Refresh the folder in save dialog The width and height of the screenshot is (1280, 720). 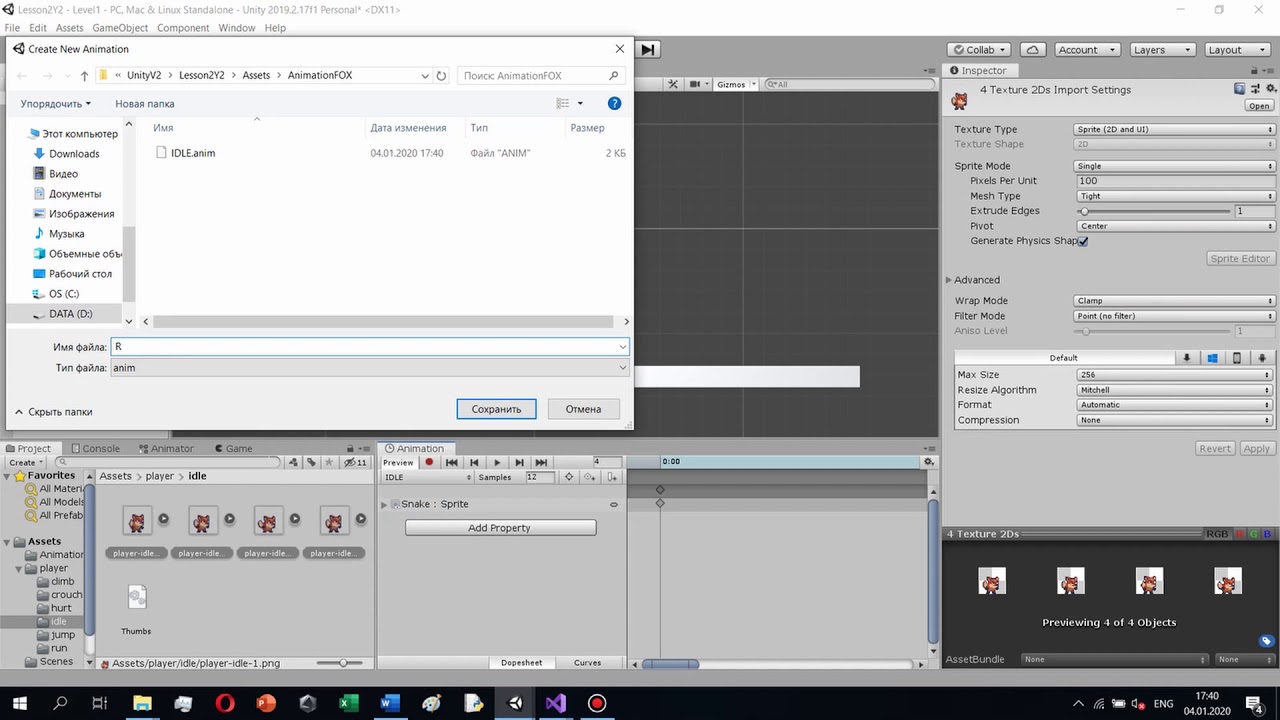441,75
